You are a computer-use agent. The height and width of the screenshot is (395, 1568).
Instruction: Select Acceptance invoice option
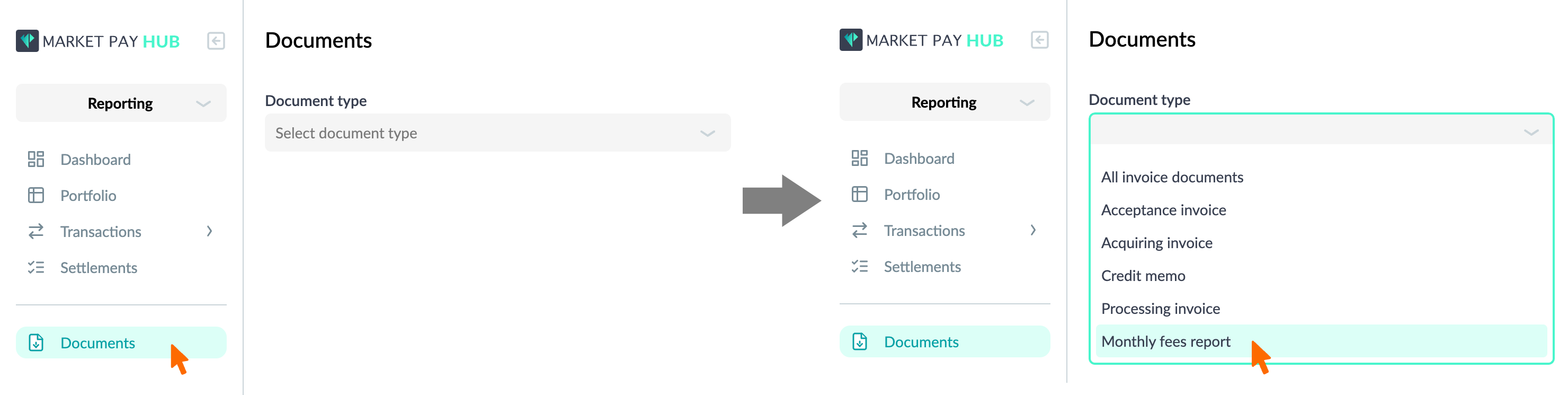point(1321,209)
